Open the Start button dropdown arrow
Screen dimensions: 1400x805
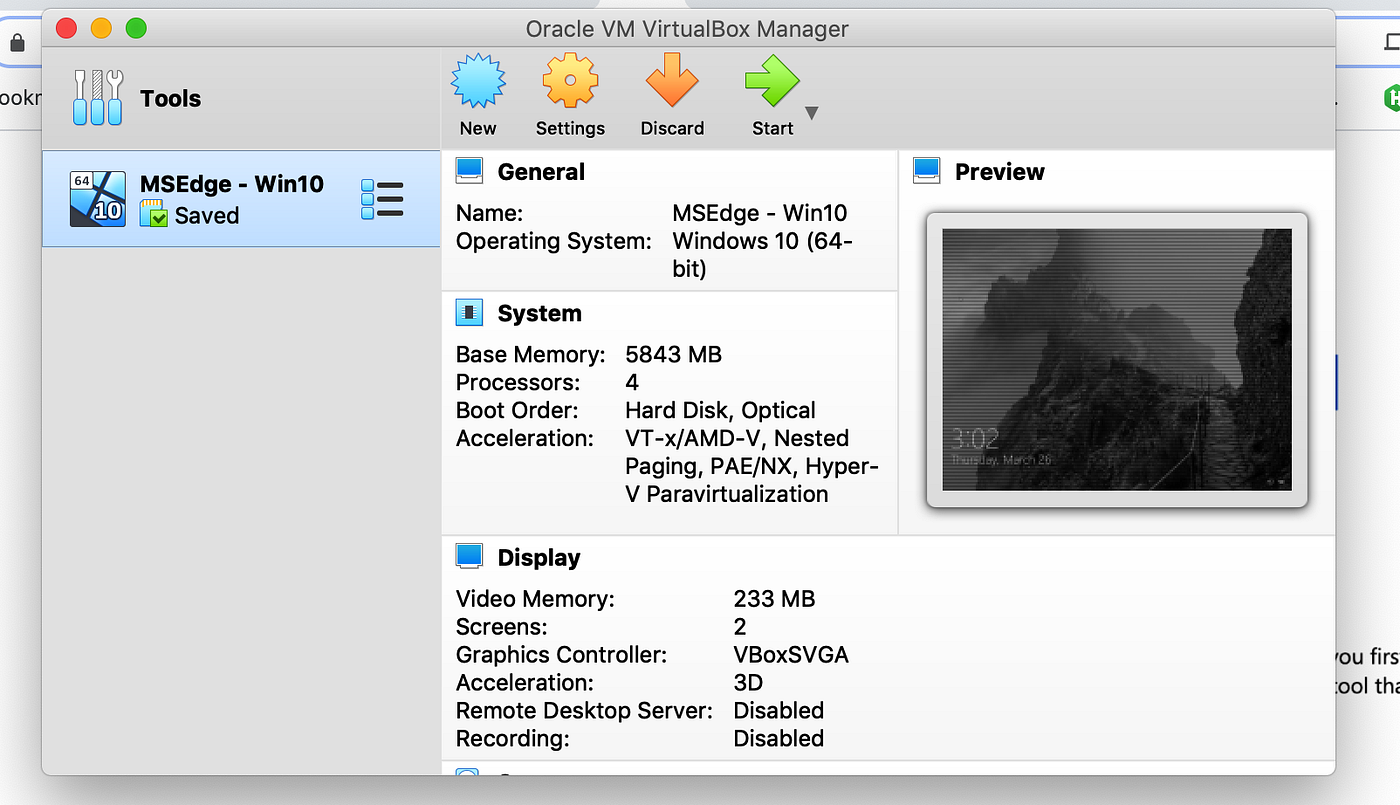click(812, 113)
